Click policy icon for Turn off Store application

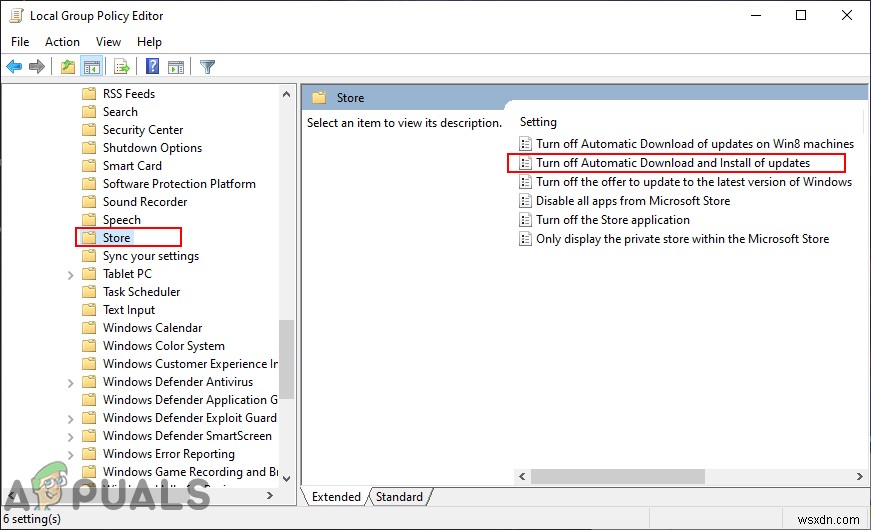tap(525, 219)
